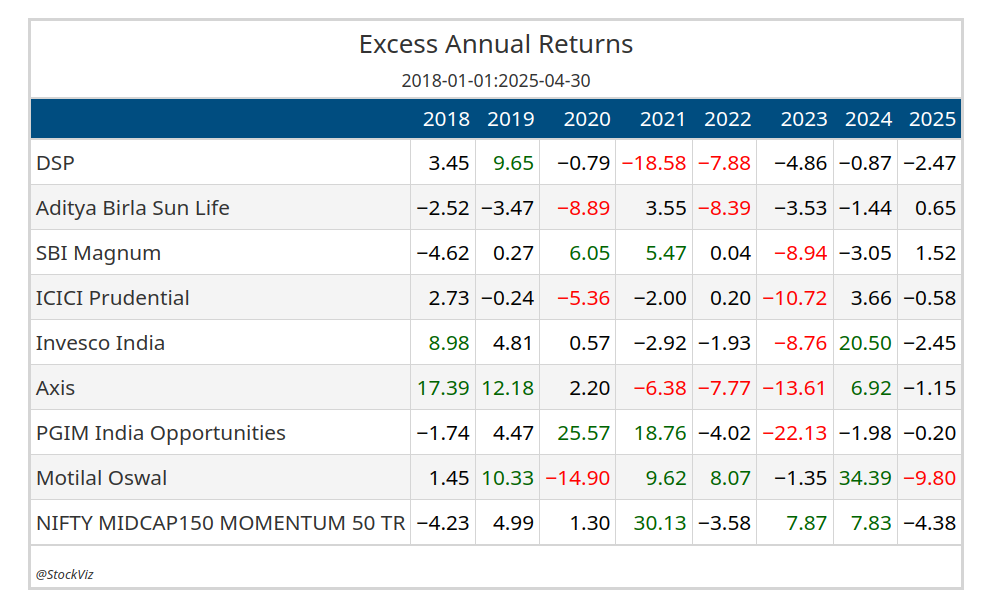
Task: Click NIFTY MIDCAP150 2023 value 7.87
Action: pyautogui.click(x=807, y=523)
